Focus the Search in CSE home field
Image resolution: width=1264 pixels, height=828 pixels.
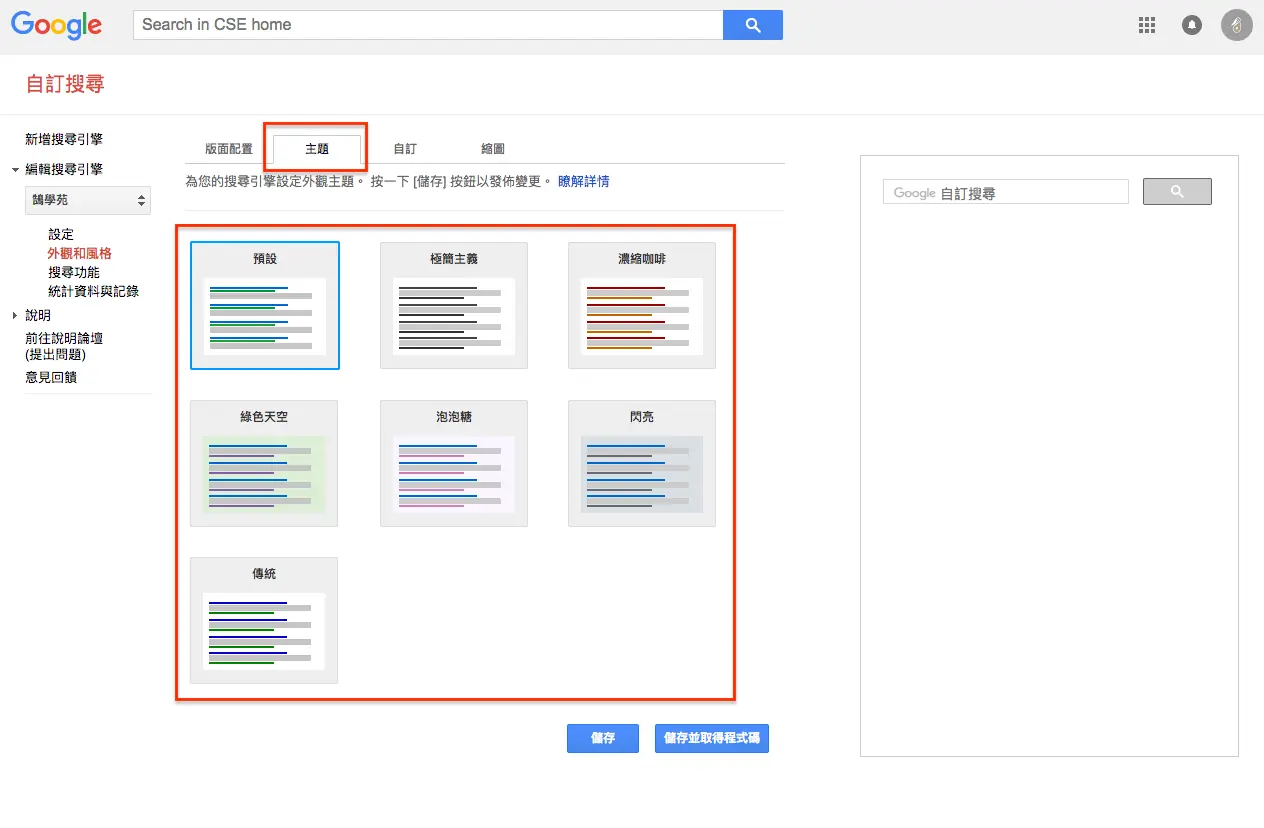pos(428,25)
